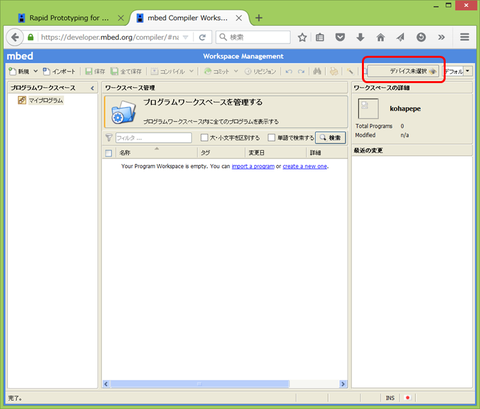
Task: Open the browser hamburger menu
Action: point(465,37)
